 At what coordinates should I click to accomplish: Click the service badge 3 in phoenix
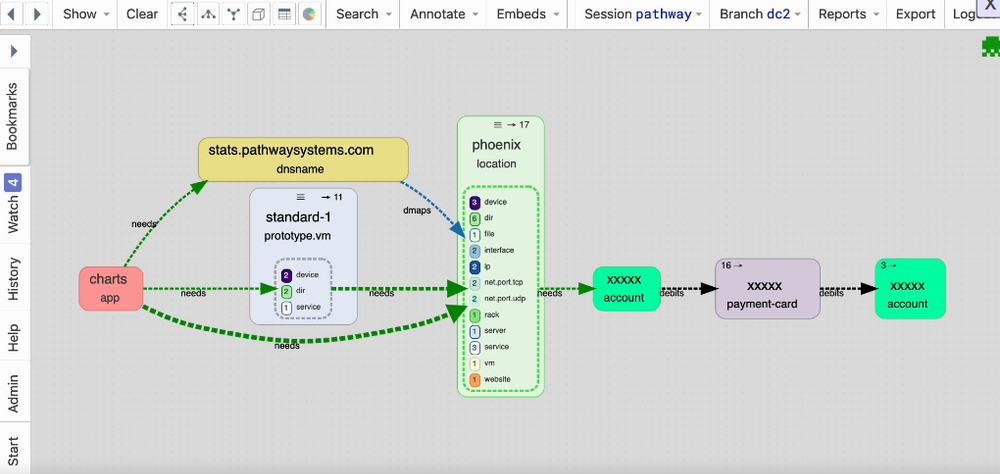click(474, 348)
